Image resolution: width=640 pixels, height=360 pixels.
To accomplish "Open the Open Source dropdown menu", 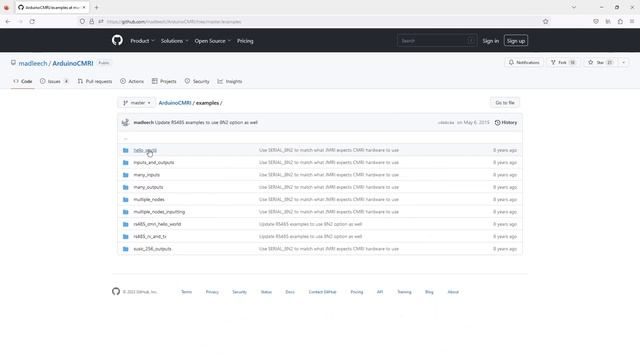I will pyautogui.click(x=212, y=41).
